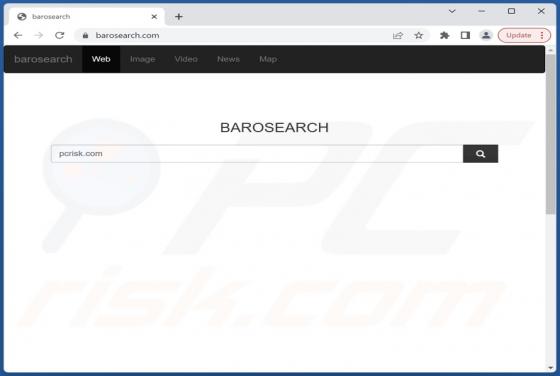Open a new tab with the plus button
Image resolution: width=560 pixels, height=376 pixels.
point(179,17)
